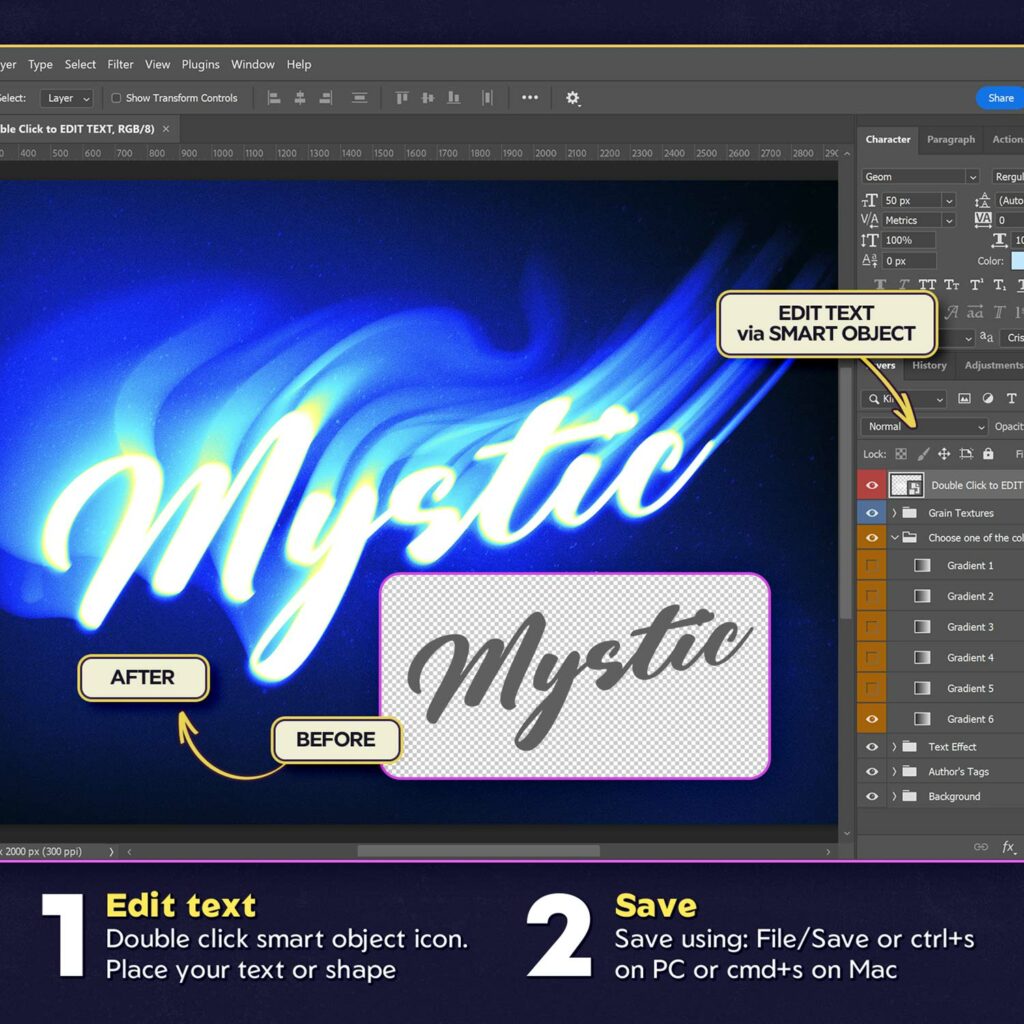The height and width of the screenshot is (1024, 1024).
Task: Open the Filter menu
Action: 120,64
